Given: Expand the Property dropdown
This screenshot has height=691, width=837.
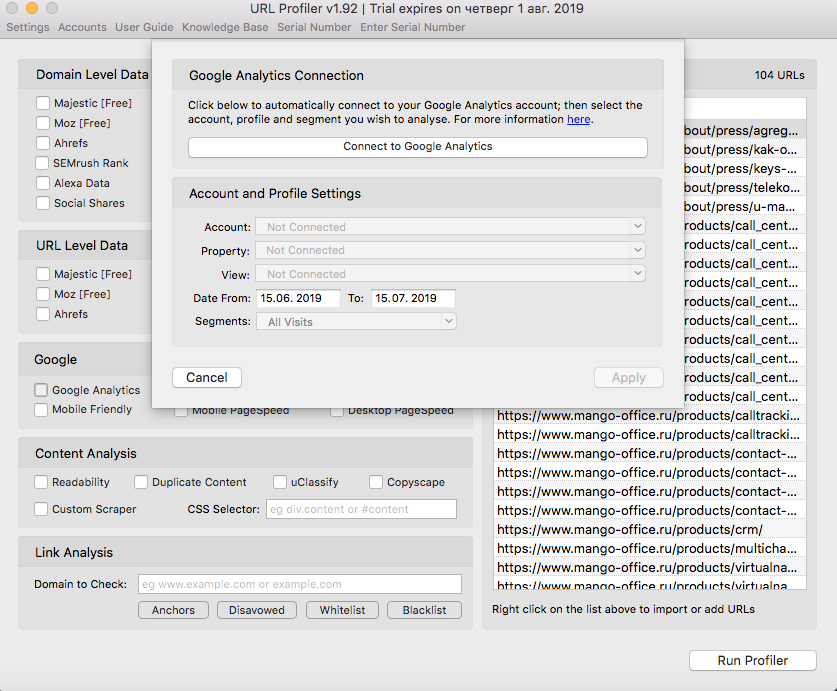Looking at the screenshot, I should click(x=450, y=250).
